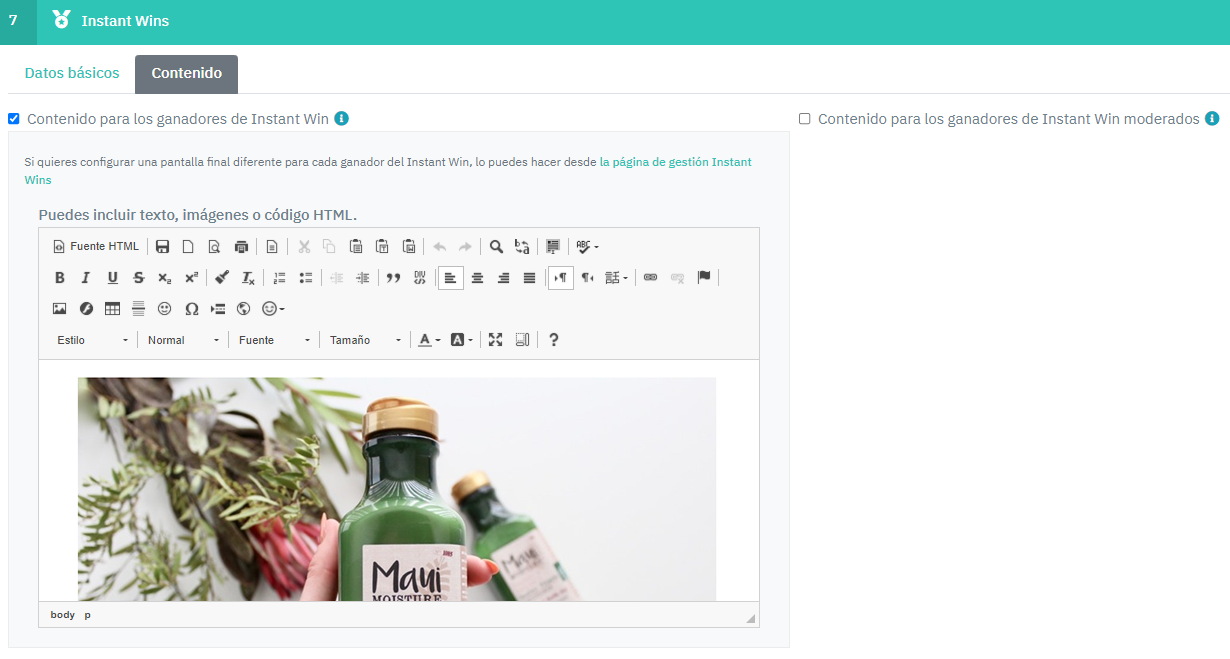The width and height of the screenshot is (1230, 659).
Task: Toggle Fuente HTML source view
Action: (x=96, y=247)
